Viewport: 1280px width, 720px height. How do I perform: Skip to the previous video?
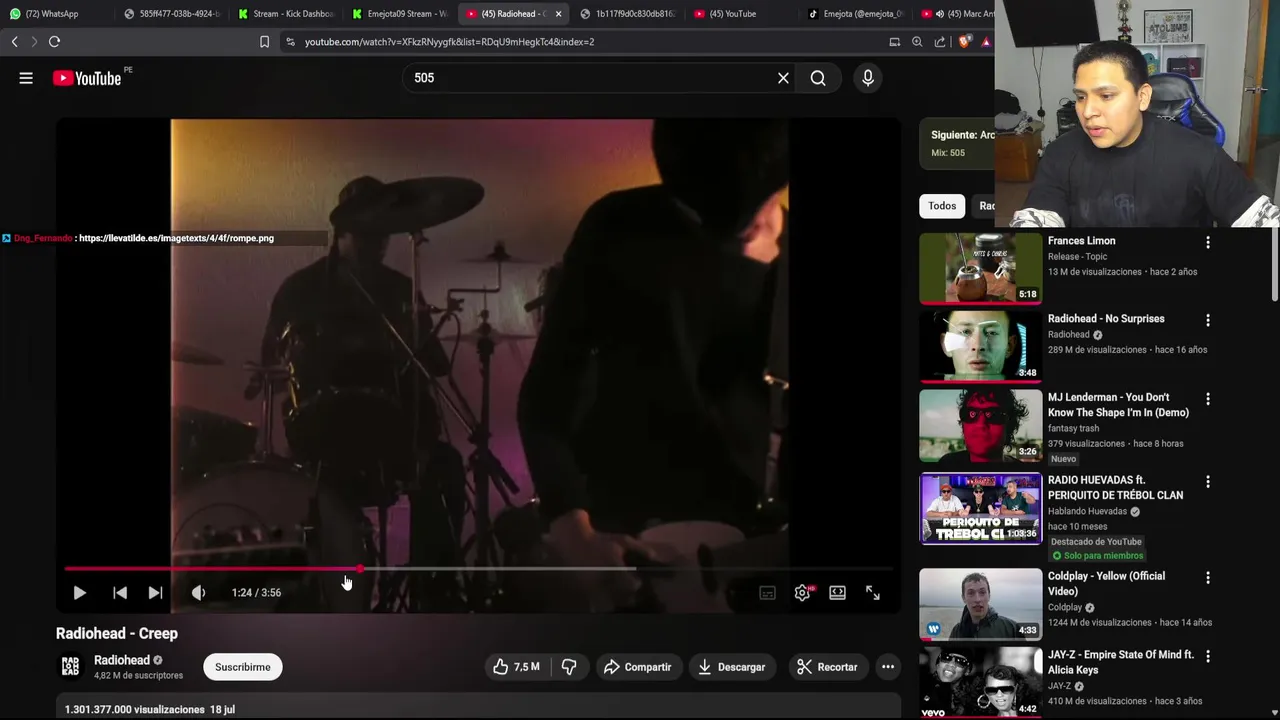[x=120, y=593]
